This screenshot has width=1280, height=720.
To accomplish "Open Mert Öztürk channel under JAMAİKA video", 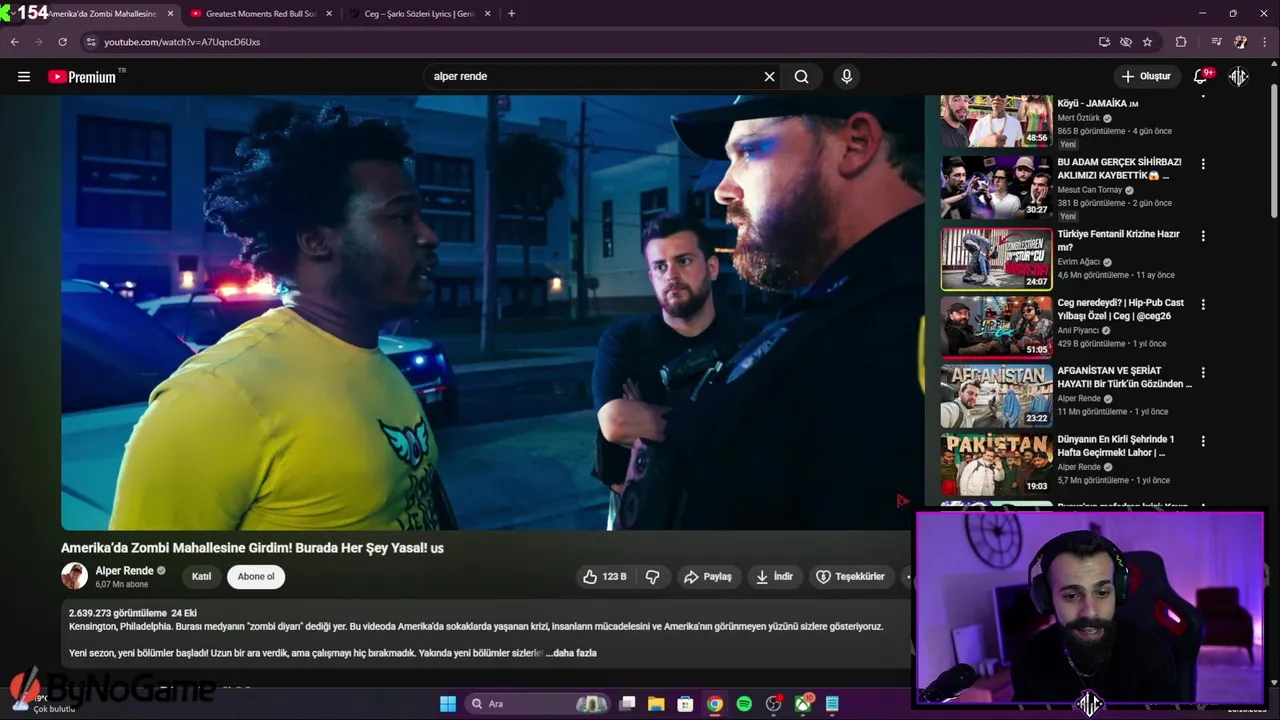I will point(1078,118).
